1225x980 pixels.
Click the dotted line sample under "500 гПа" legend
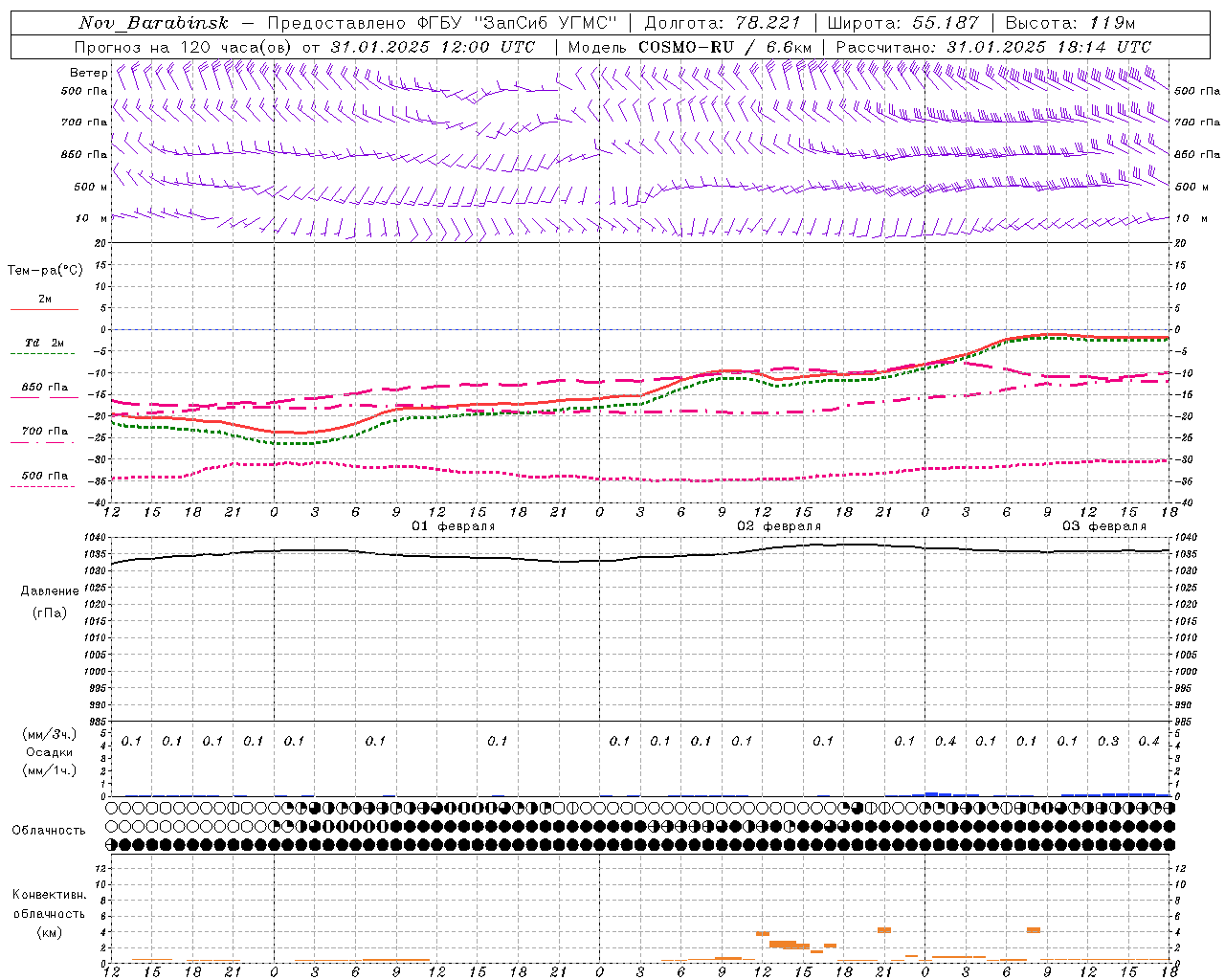click(42, 487)
